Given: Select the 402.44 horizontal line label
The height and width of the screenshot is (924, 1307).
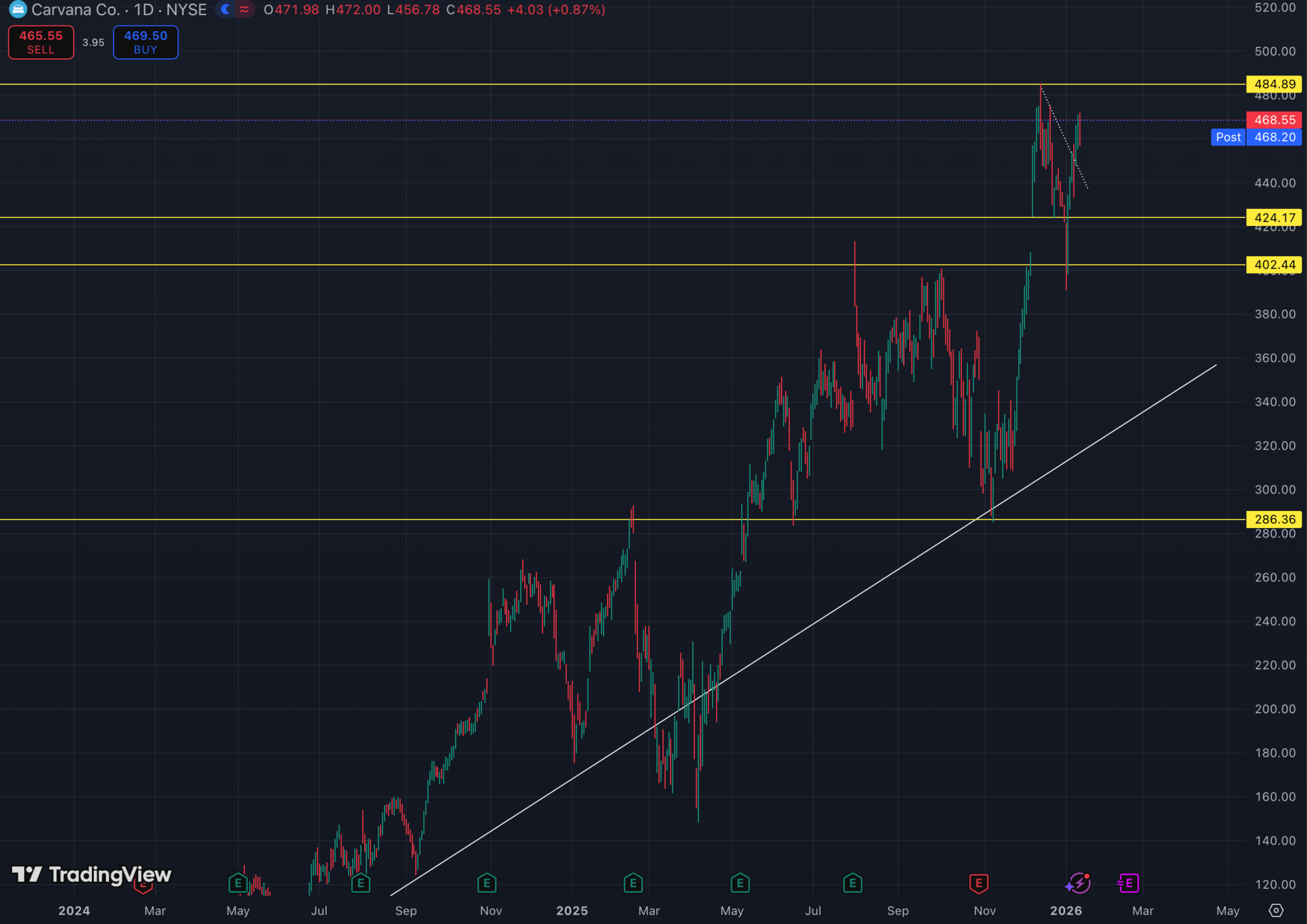Looking at the screenshot, I should [1274, 265].
